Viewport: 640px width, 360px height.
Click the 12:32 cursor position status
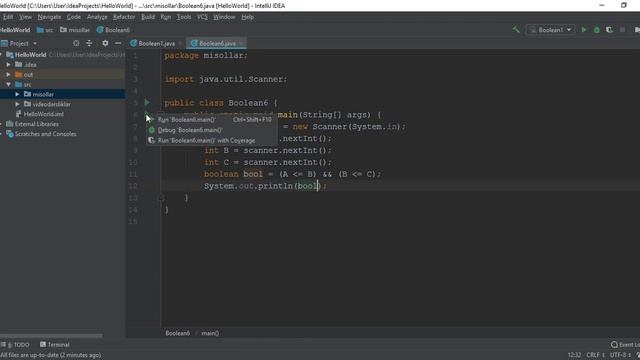tap(574, 355)
